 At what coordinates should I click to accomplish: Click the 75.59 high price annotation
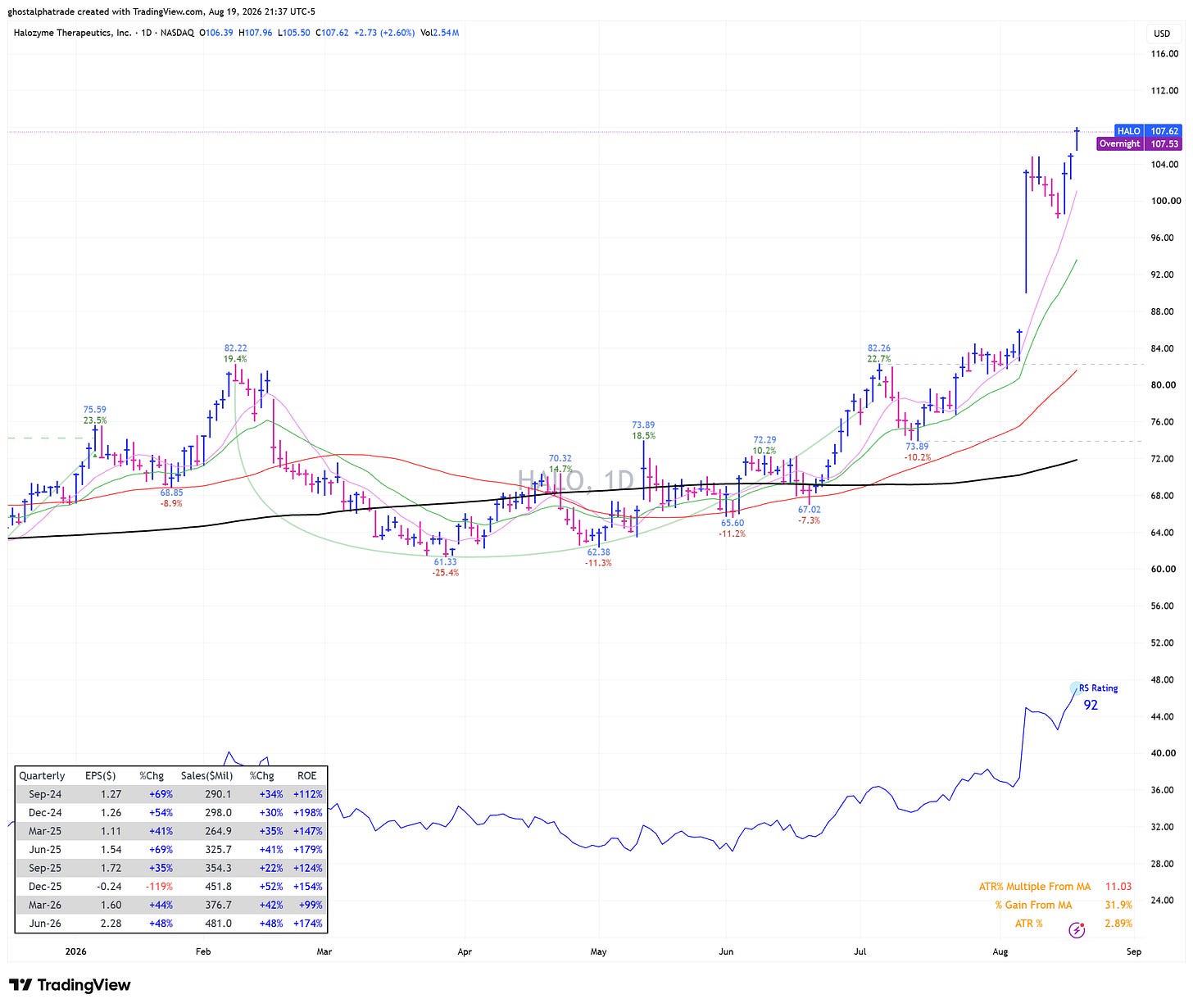tap(94, 410)
